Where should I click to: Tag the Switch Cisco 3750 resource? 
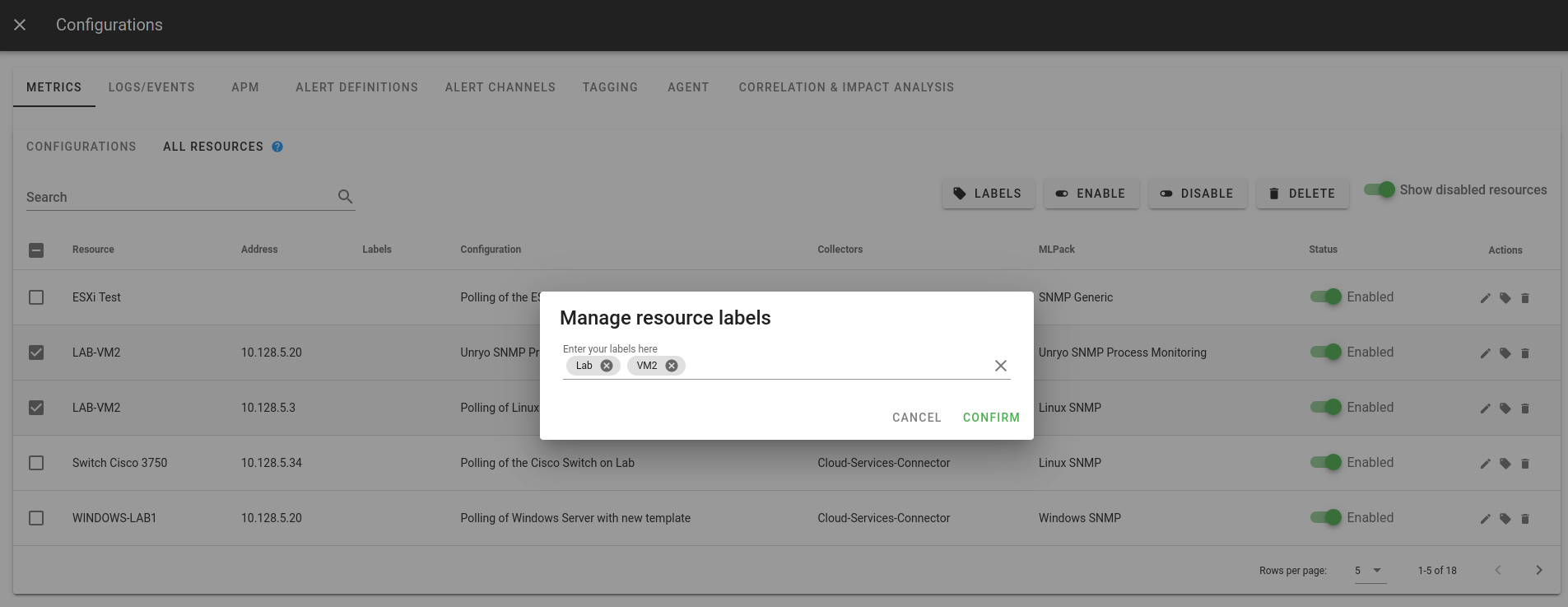[1505, 464]
